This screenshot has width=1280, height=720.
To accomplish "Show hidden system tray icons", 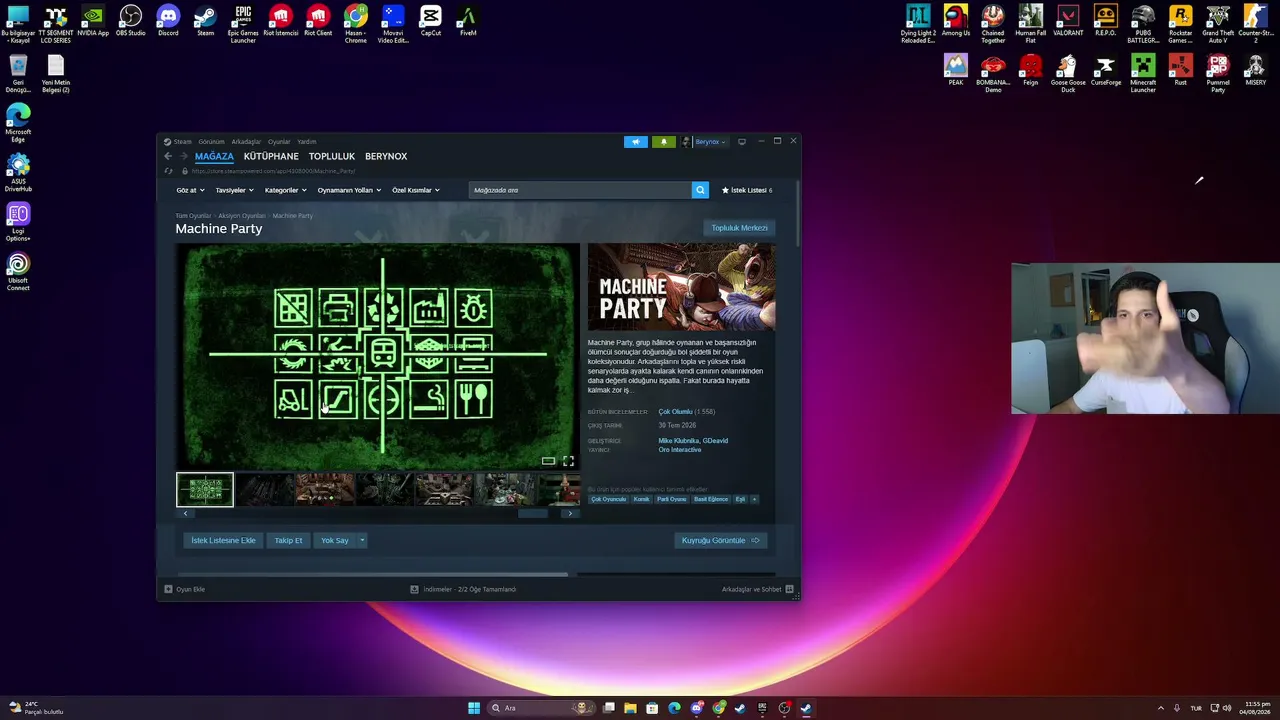I will click(x=1161, y=708).
